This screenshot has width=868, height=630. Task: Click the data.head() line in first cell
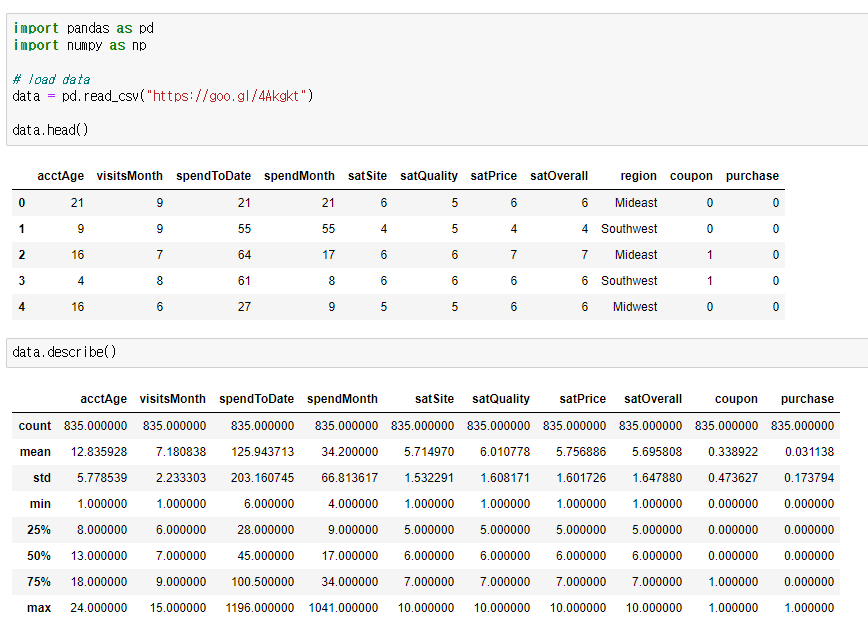pos(50,130)
